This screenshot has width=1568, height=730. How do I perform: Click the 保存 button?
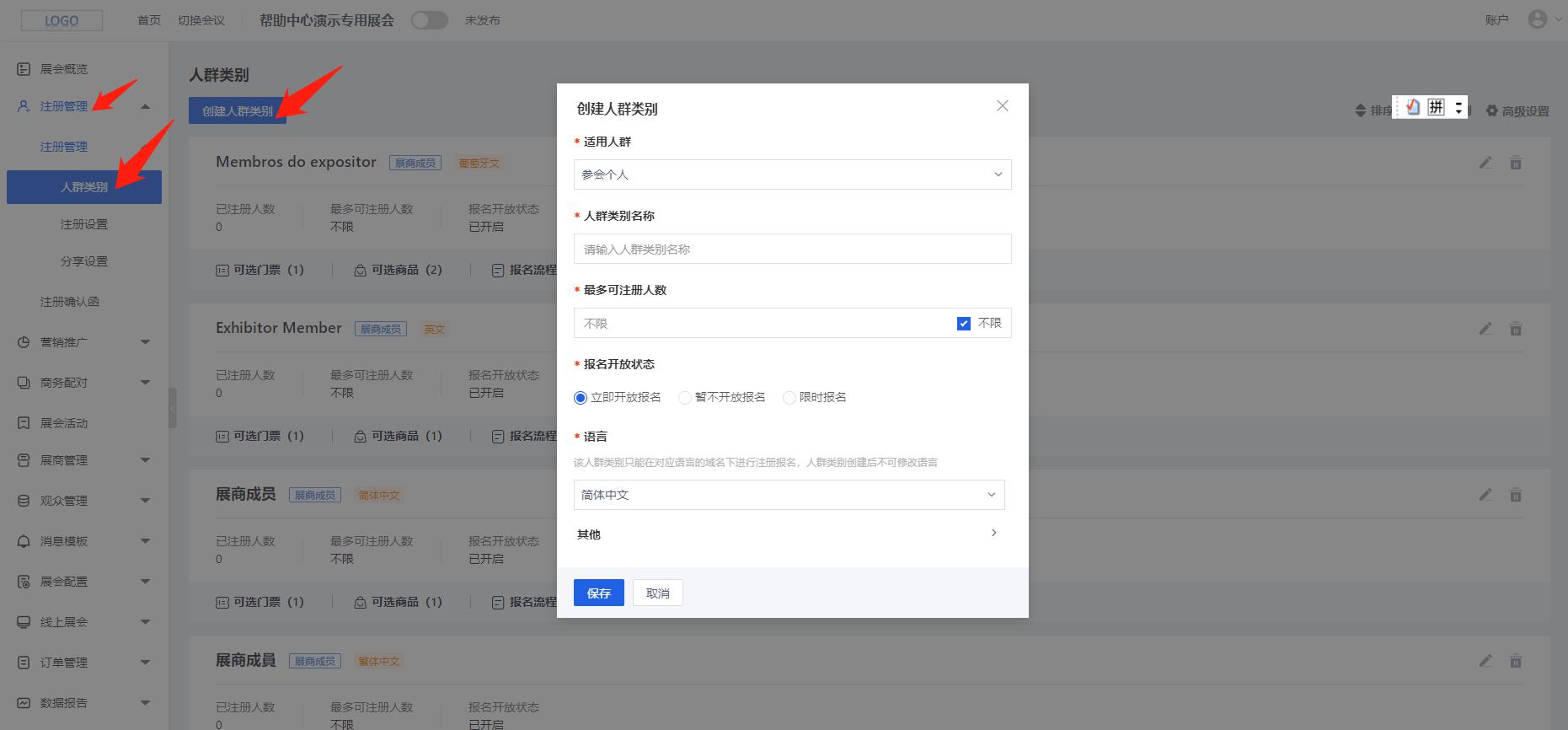point(598,593)
